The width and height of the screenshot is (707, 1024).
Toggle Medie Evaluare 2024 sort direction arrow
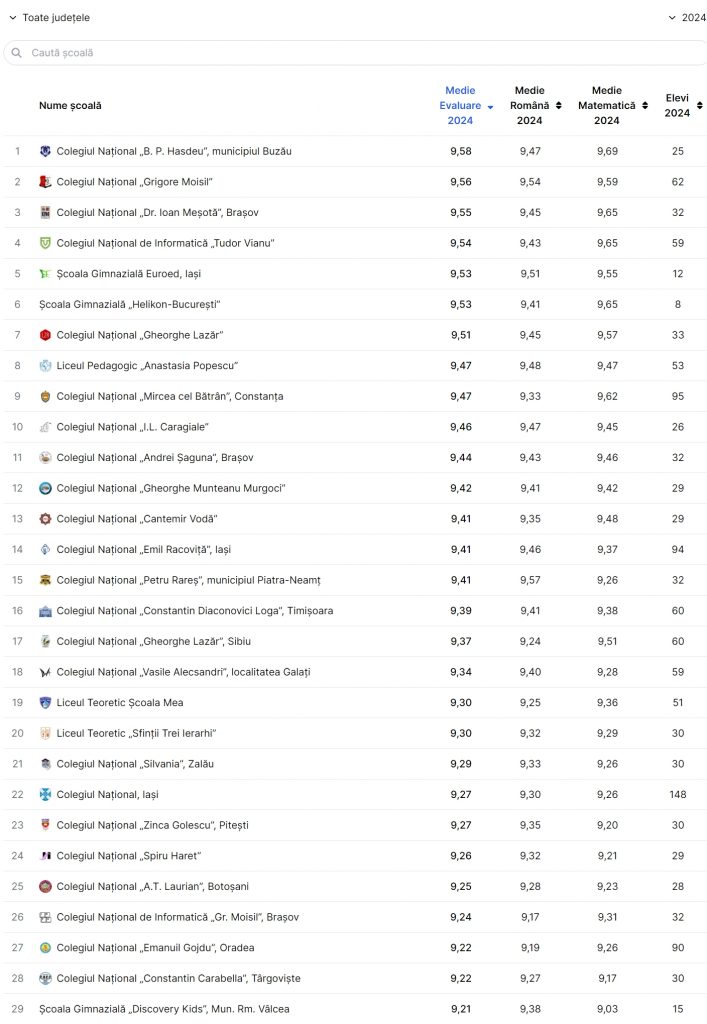point(490,107)
